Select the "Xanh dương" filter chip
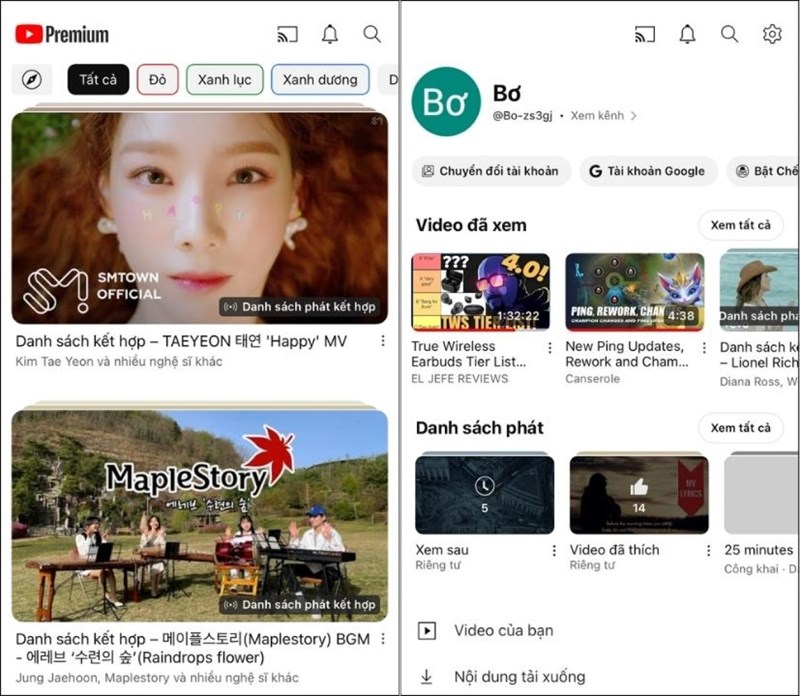800x696 pixels. (320, 80)
